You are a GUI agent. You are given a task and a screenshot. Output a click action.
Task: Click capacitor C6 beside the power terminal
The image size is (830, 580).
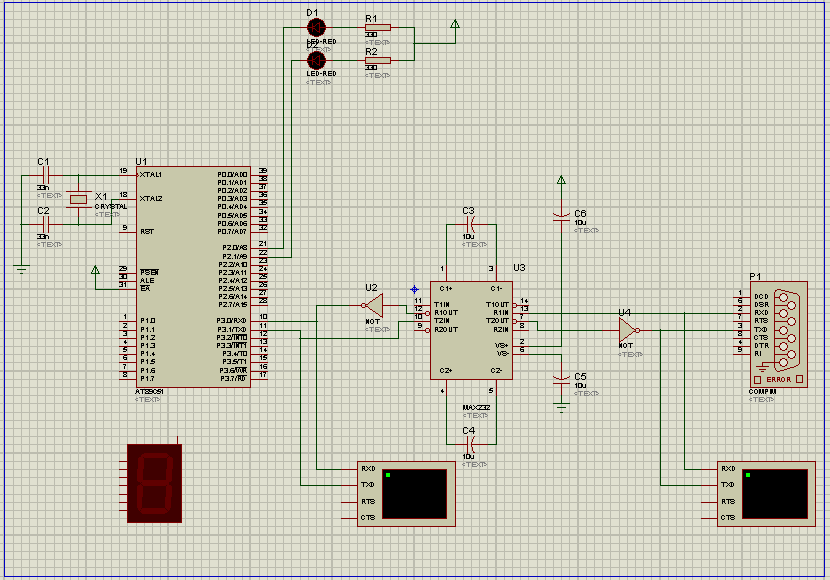[561, 216]
